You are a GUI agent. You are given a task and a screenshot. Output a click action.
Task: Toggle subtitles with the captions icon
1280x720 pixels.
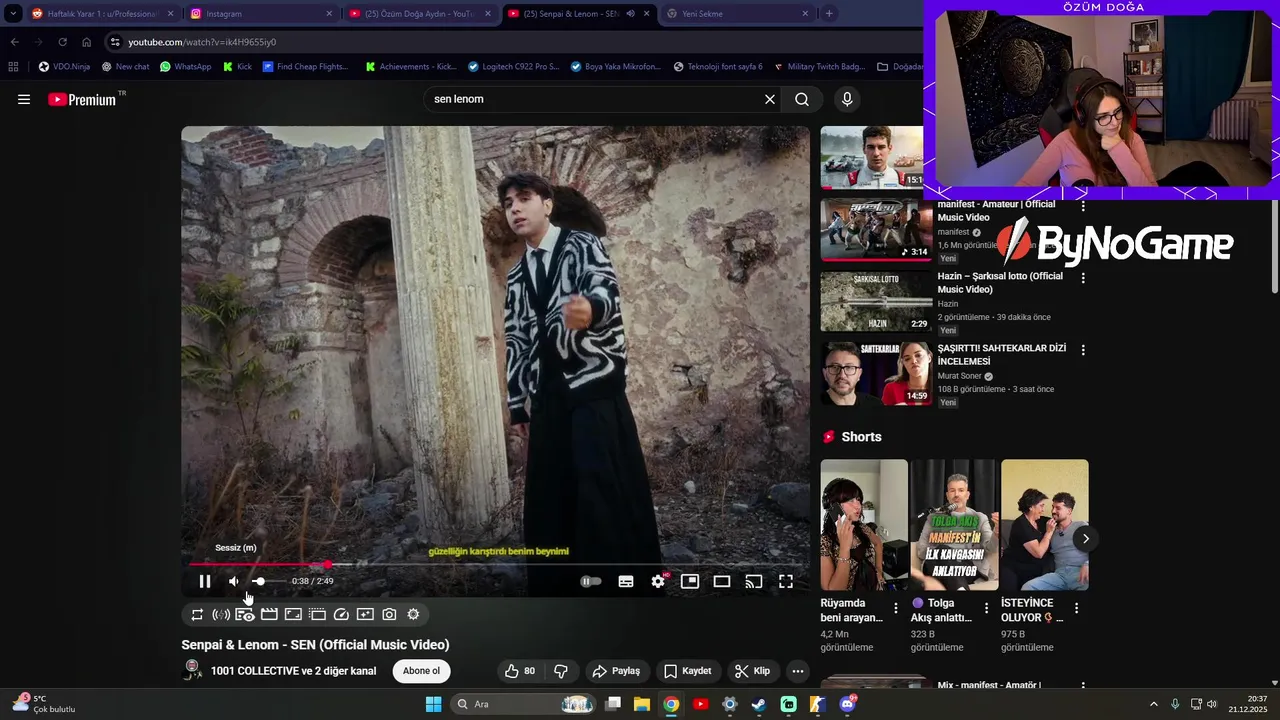[x=626, y=581]
